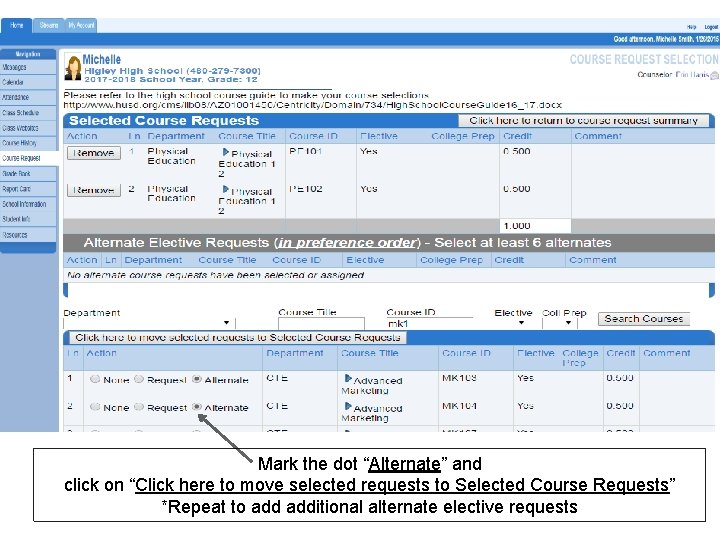The width and height of the screenshot is (720, 540).
Task: Select Alternate radio for MK104
Action: tap(197, 407)
